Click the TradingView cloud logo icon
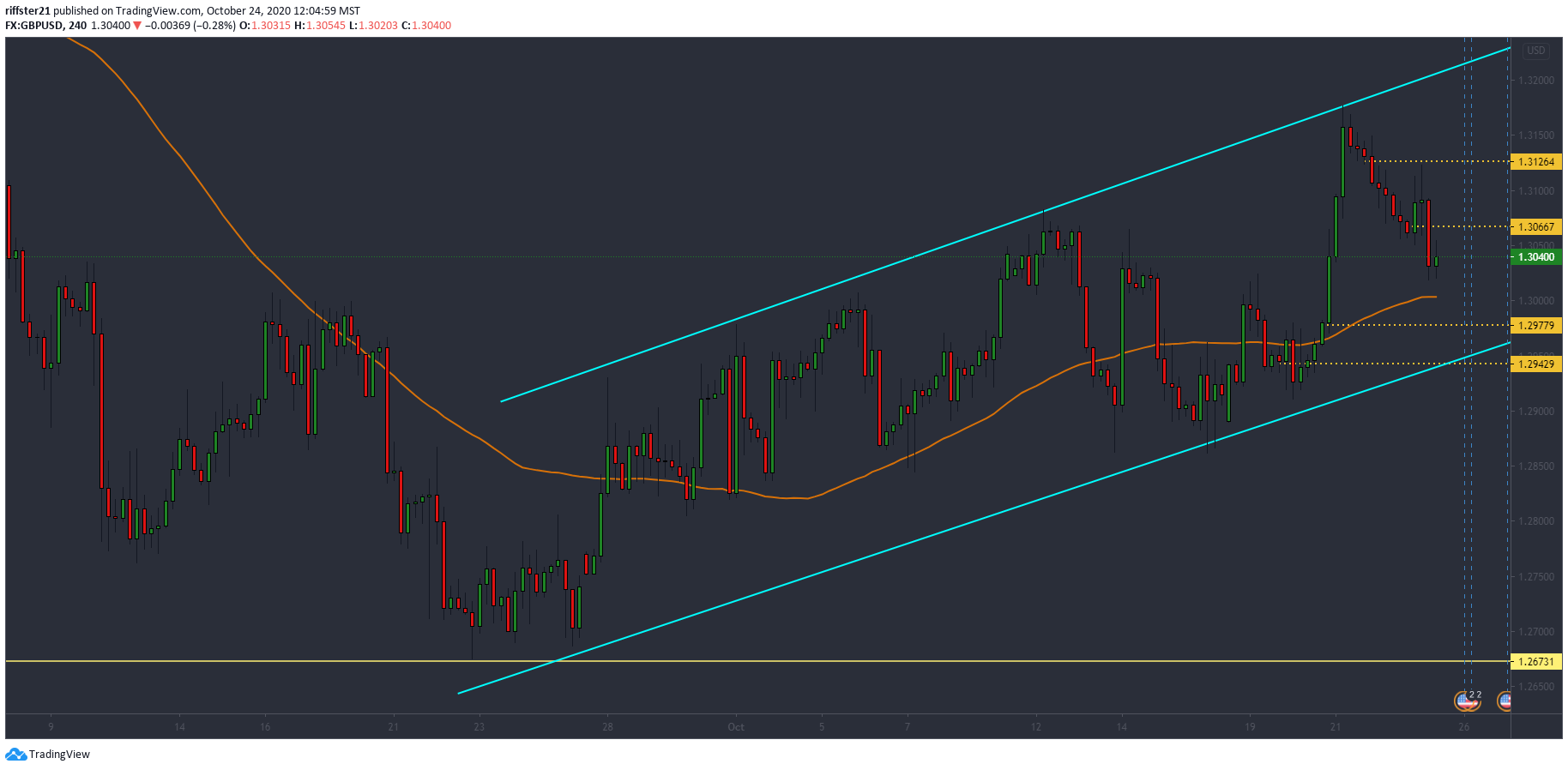The image size is (1568, 770). [15, 755]
